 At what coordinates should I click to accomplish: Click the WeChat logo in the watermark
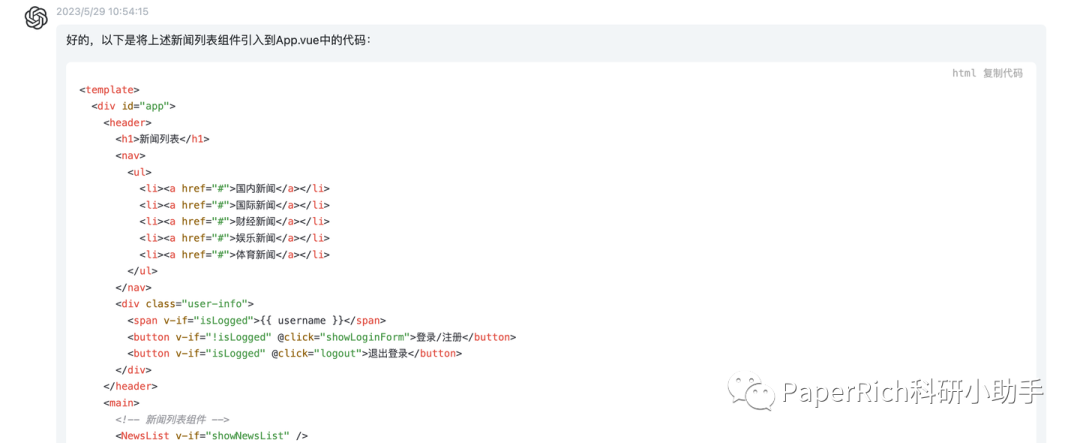click(x=751, y=391)
